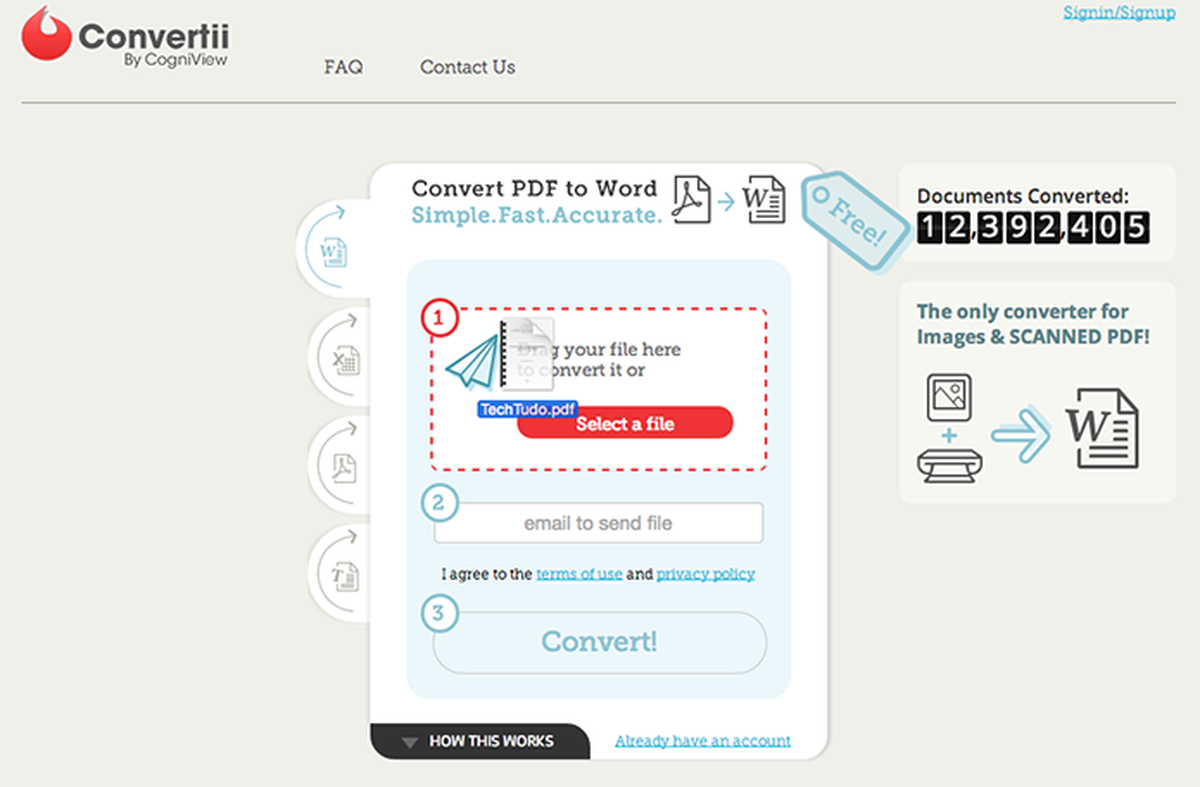Click the Already have an account link

tap(703, 741)
